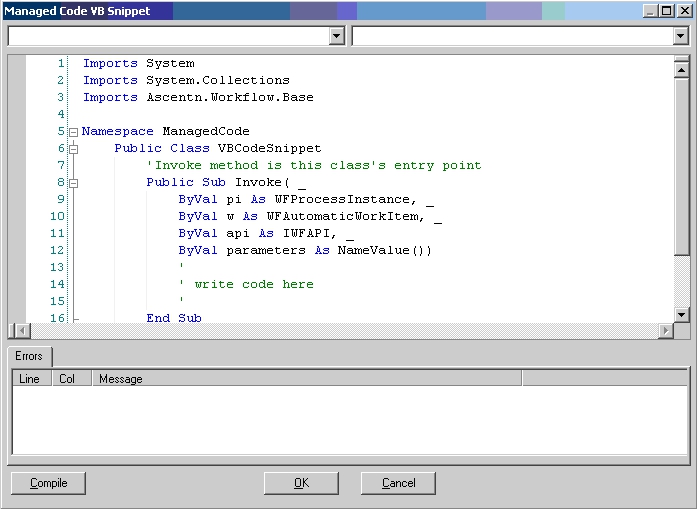697x509 pixels.
Task: Click horizontal scrollbar's left arrow
Action: click(17, 331)
